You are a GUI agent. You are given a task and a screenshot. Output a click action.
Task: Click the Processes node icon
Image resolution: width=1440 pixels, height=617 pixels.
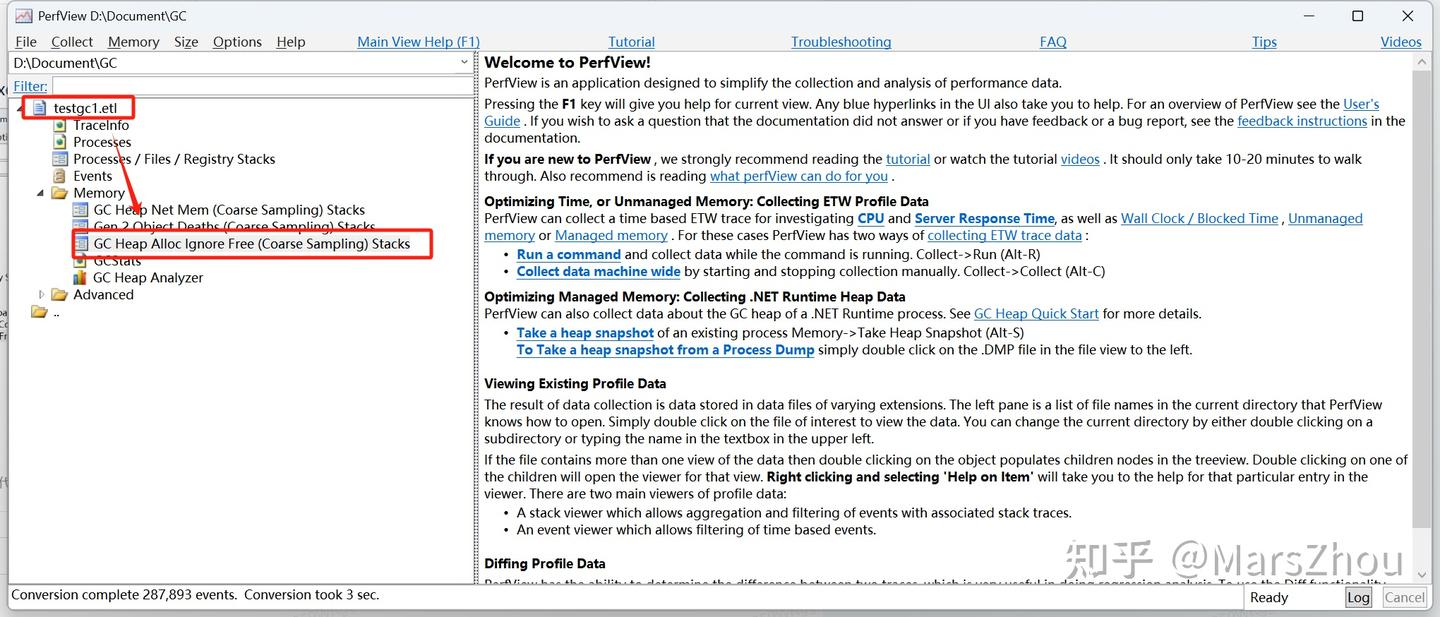click(58, 141)
